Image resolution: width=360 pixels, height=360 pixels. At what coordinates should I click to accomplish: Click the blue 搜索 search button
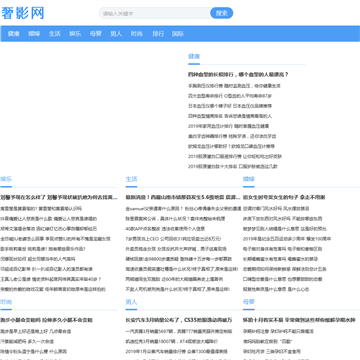(222, 13)
